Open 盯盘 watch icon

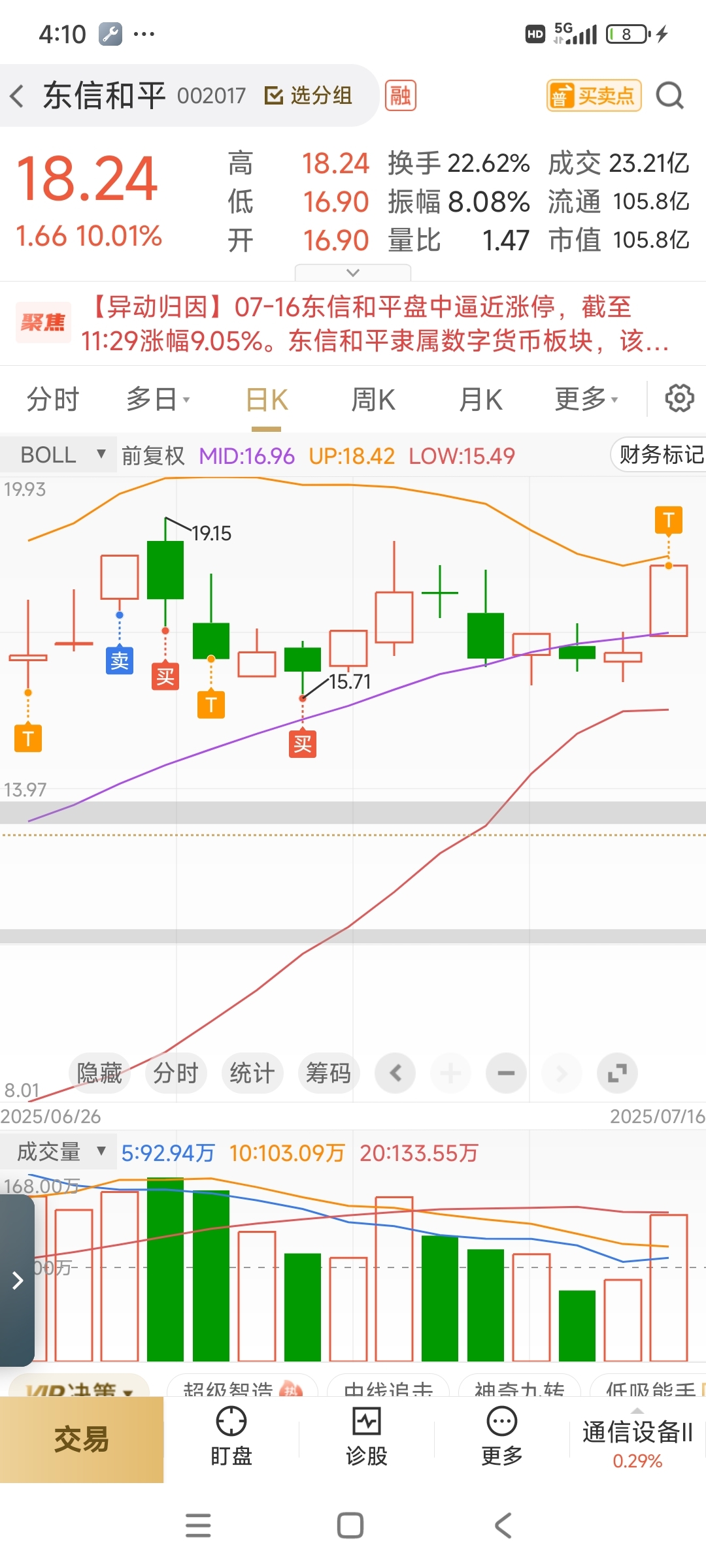[x=231, y=1437]
